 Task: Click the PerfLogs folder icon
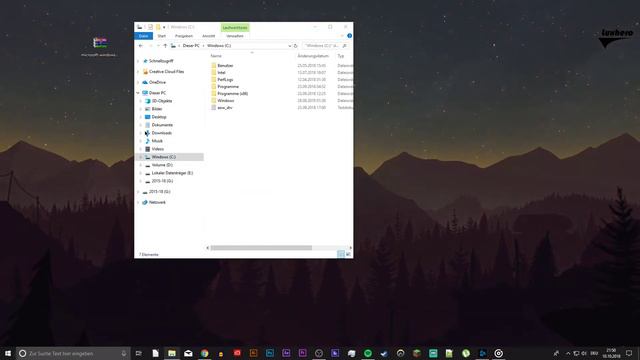pyautogui.click(x=214, y=79)
